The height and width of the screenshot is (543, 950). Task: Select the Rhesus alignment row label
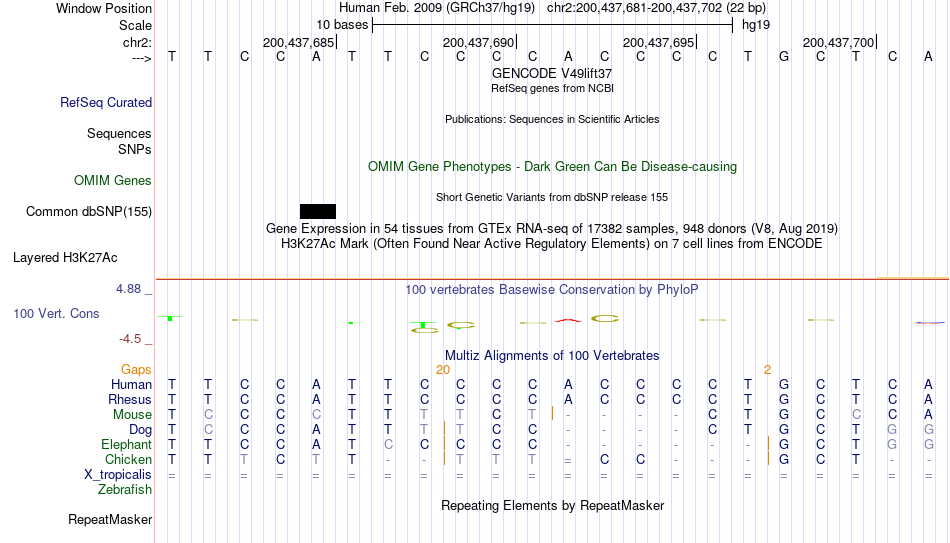point(130,399)
